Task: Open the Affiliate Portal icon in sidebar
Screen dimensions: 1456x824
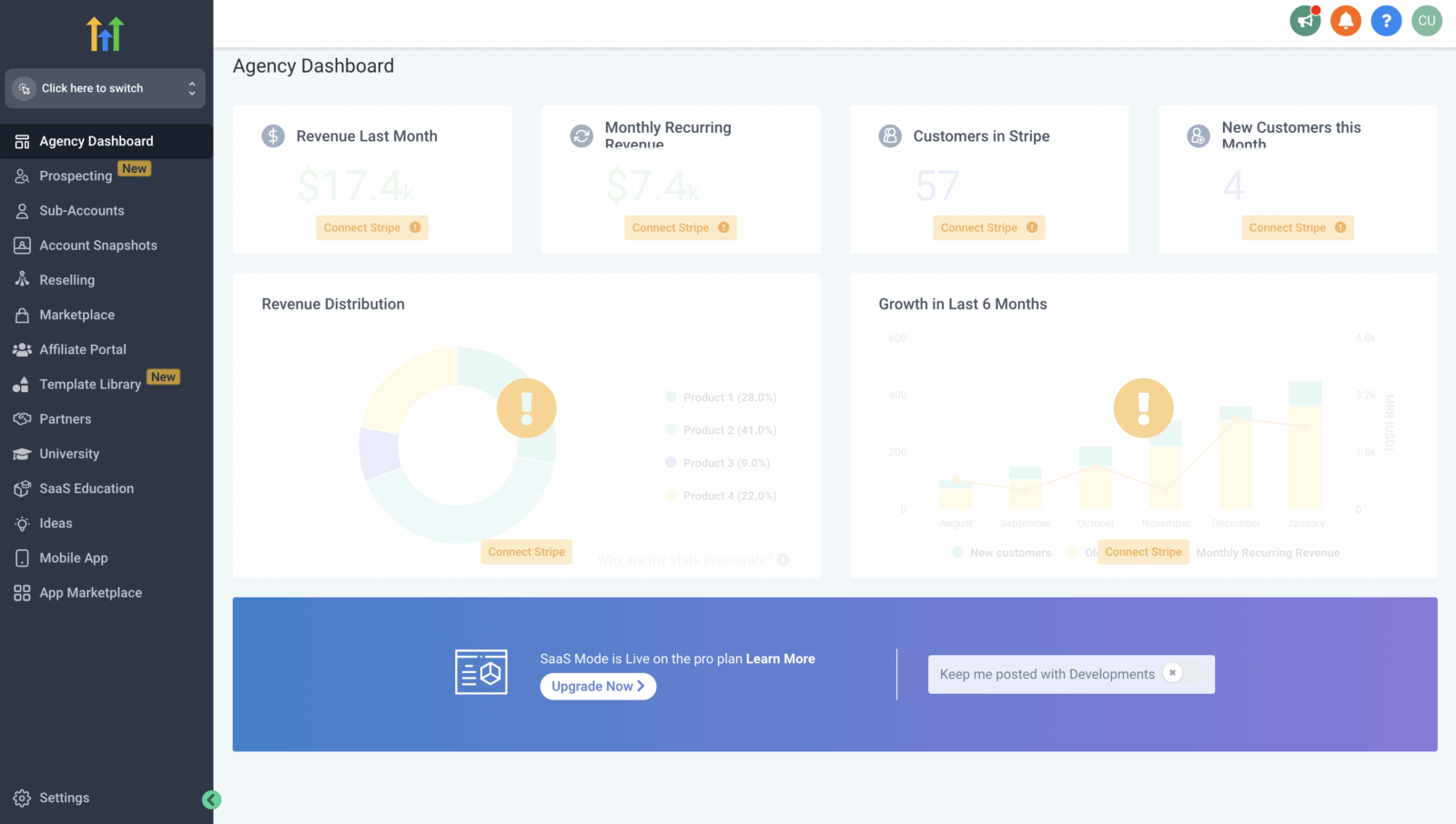Action: (21, 349)
